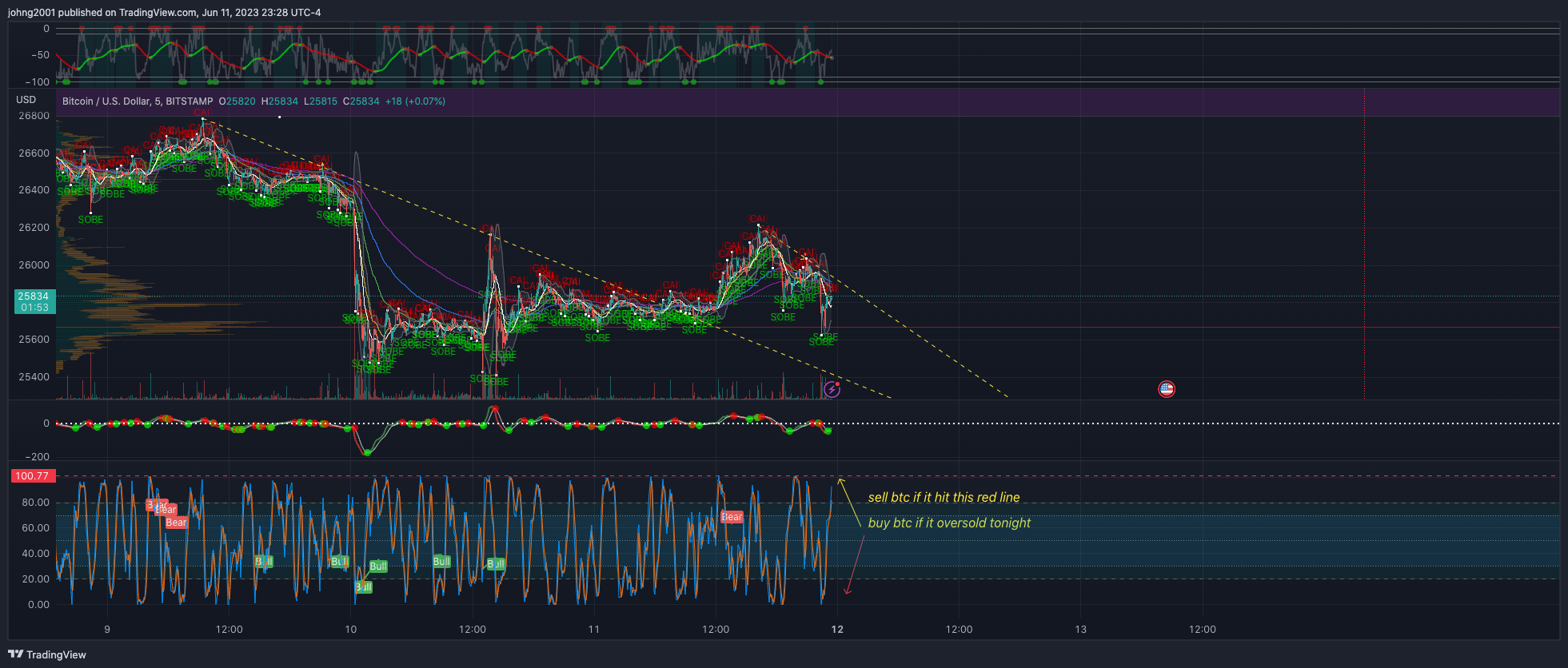Click the bold 12 date on time axis

tap(837, 630)
